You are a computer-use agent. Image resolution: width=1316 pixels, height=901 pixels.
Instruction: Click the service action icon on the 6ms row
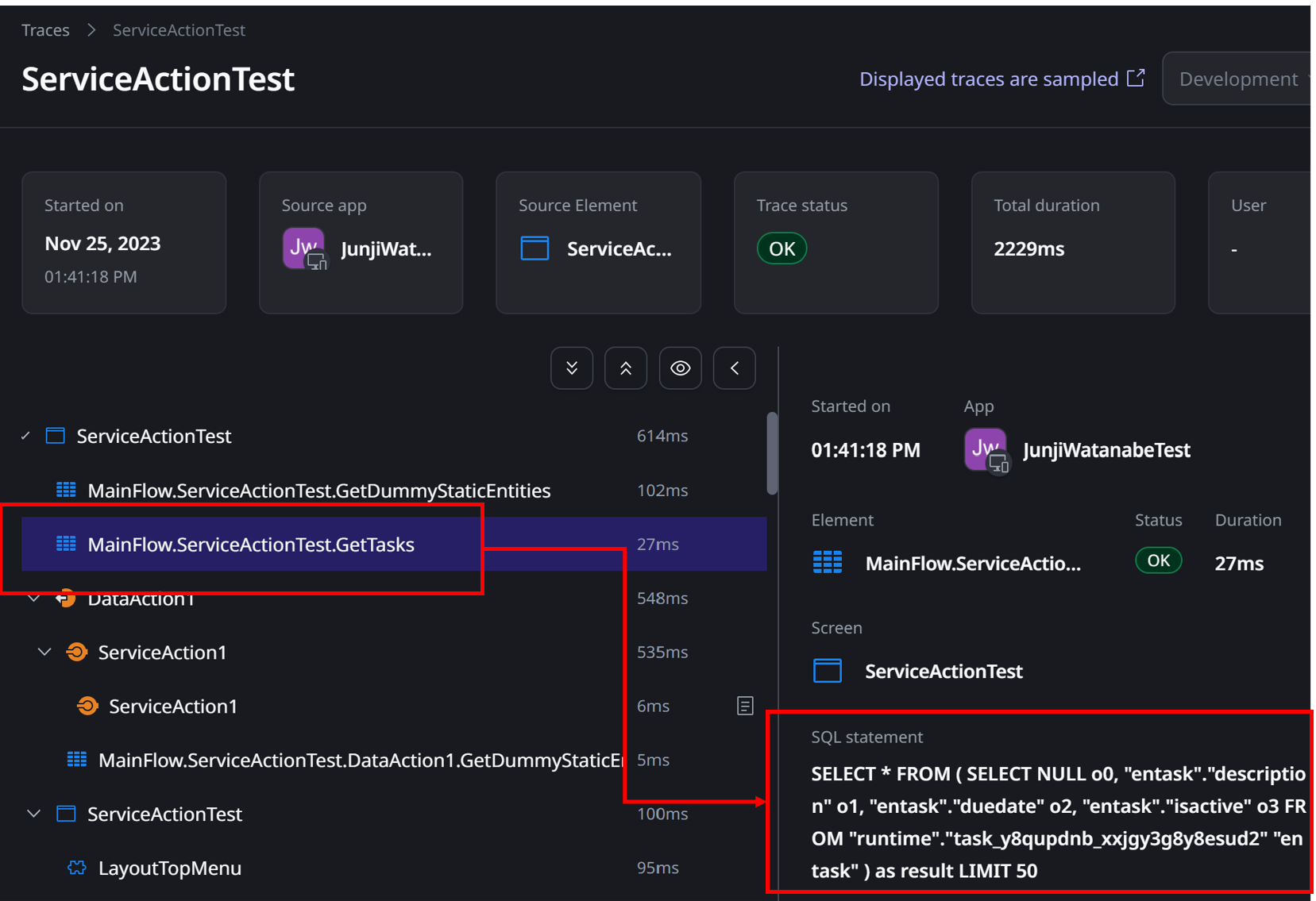(x=87, y=706)
